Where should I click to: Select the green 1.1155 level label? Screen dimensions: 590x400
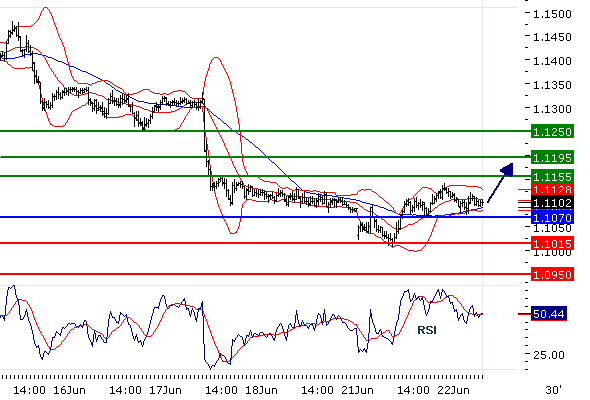click(552, 176)
